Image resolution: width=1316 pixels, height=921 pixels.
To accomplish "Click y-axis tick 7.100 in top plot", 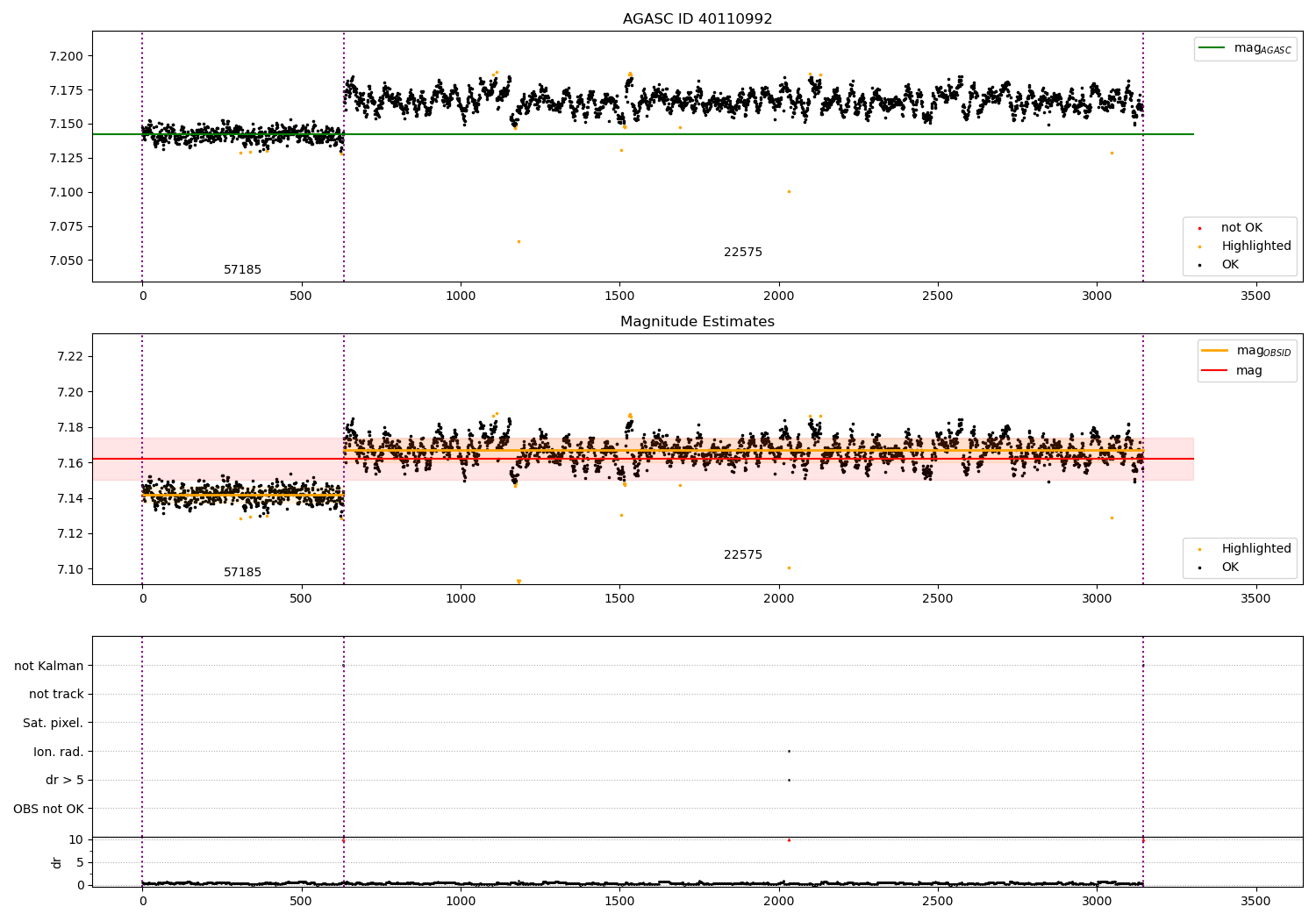I will pyautogui.click(x=65, y=192).
